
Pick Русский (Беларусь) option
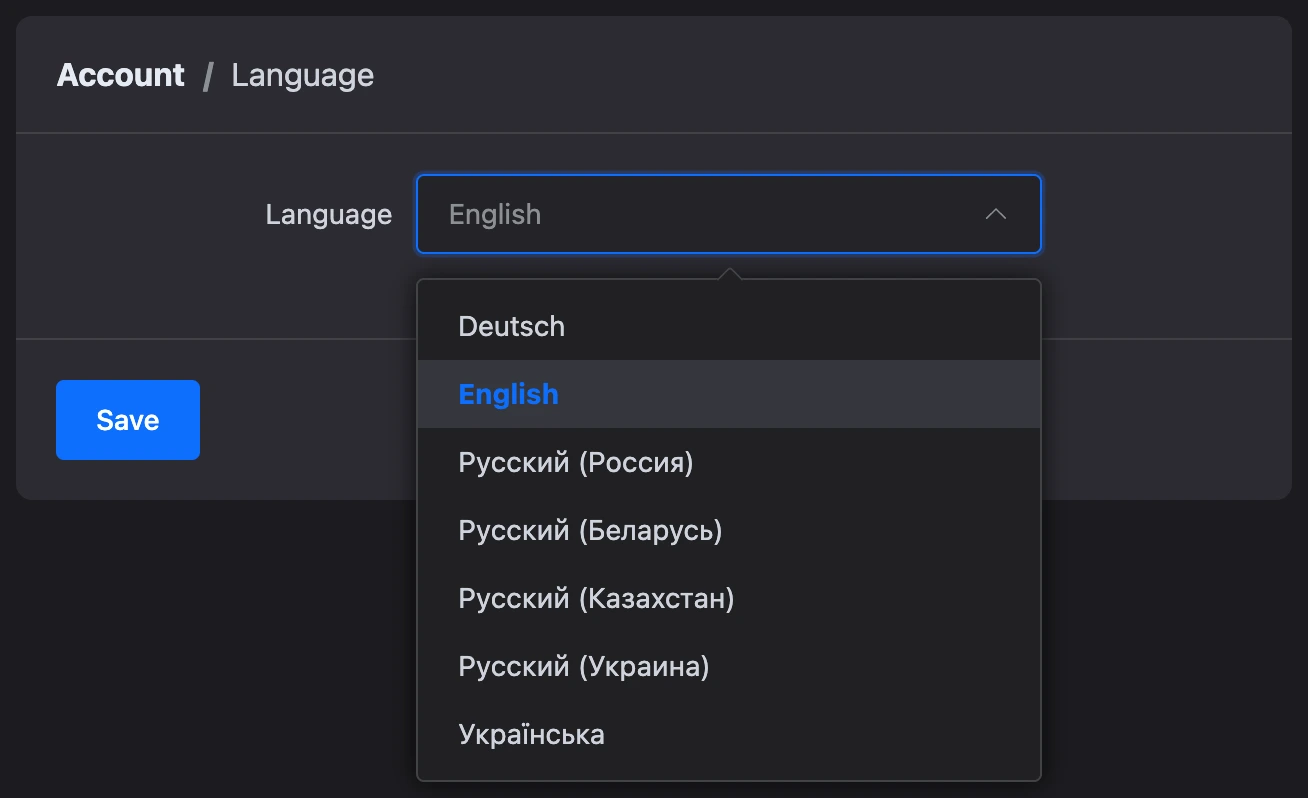(729, 530)
